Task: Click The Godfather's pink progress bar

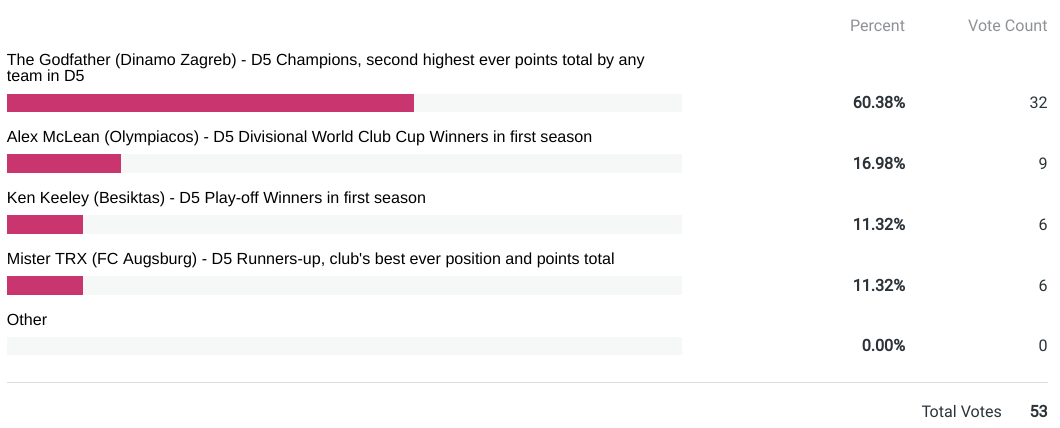Action: (210, 103)
